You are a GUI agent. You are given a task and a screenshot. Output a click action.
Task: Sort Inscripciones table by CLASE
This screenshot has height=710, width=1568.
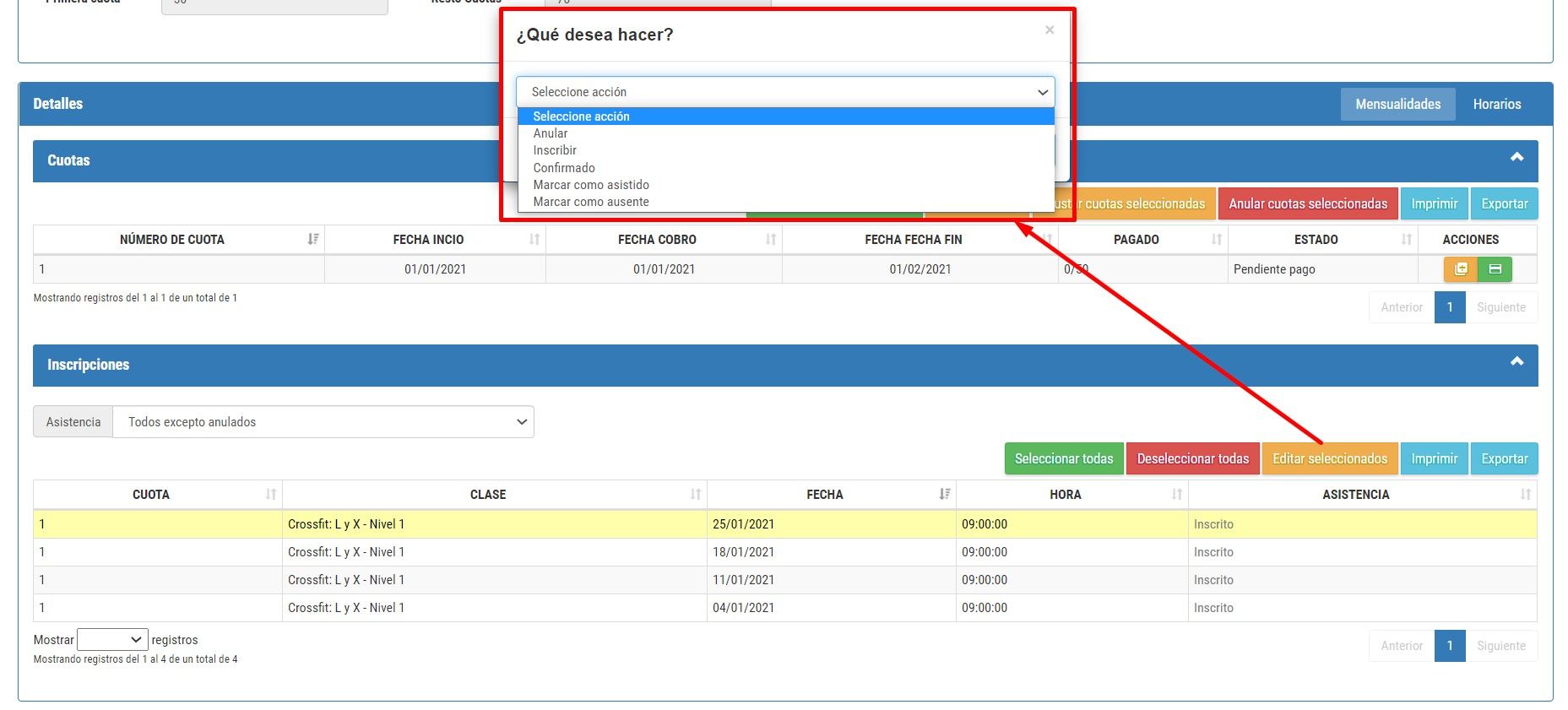coord(495,495)
